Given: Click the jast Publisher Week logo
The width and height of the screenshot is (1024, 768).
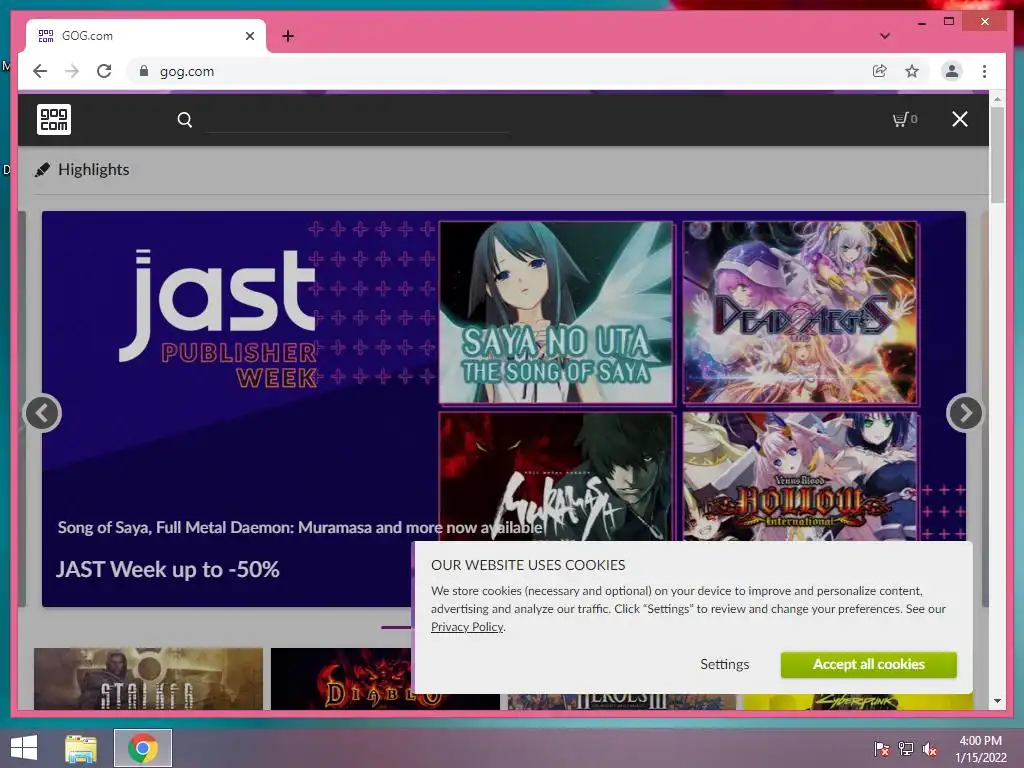Looking at the screenshot, I should click(x=219, y=319).
